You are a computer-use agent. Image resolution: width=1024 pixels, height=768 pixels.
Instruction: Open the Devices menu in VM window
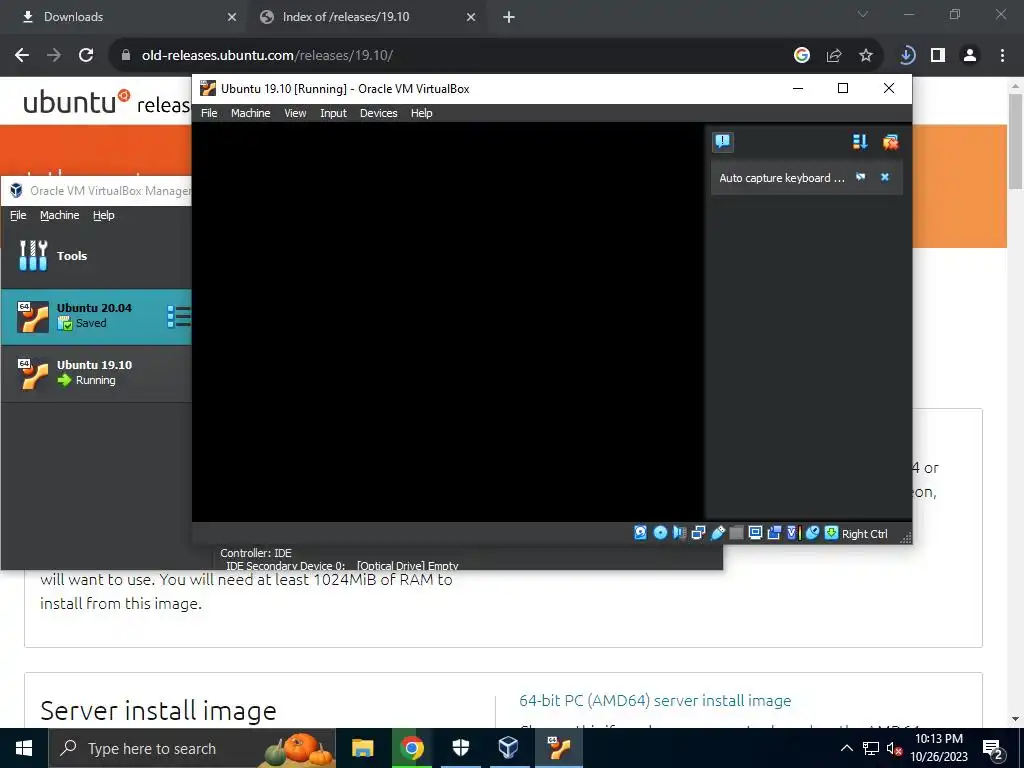[378, 113]
